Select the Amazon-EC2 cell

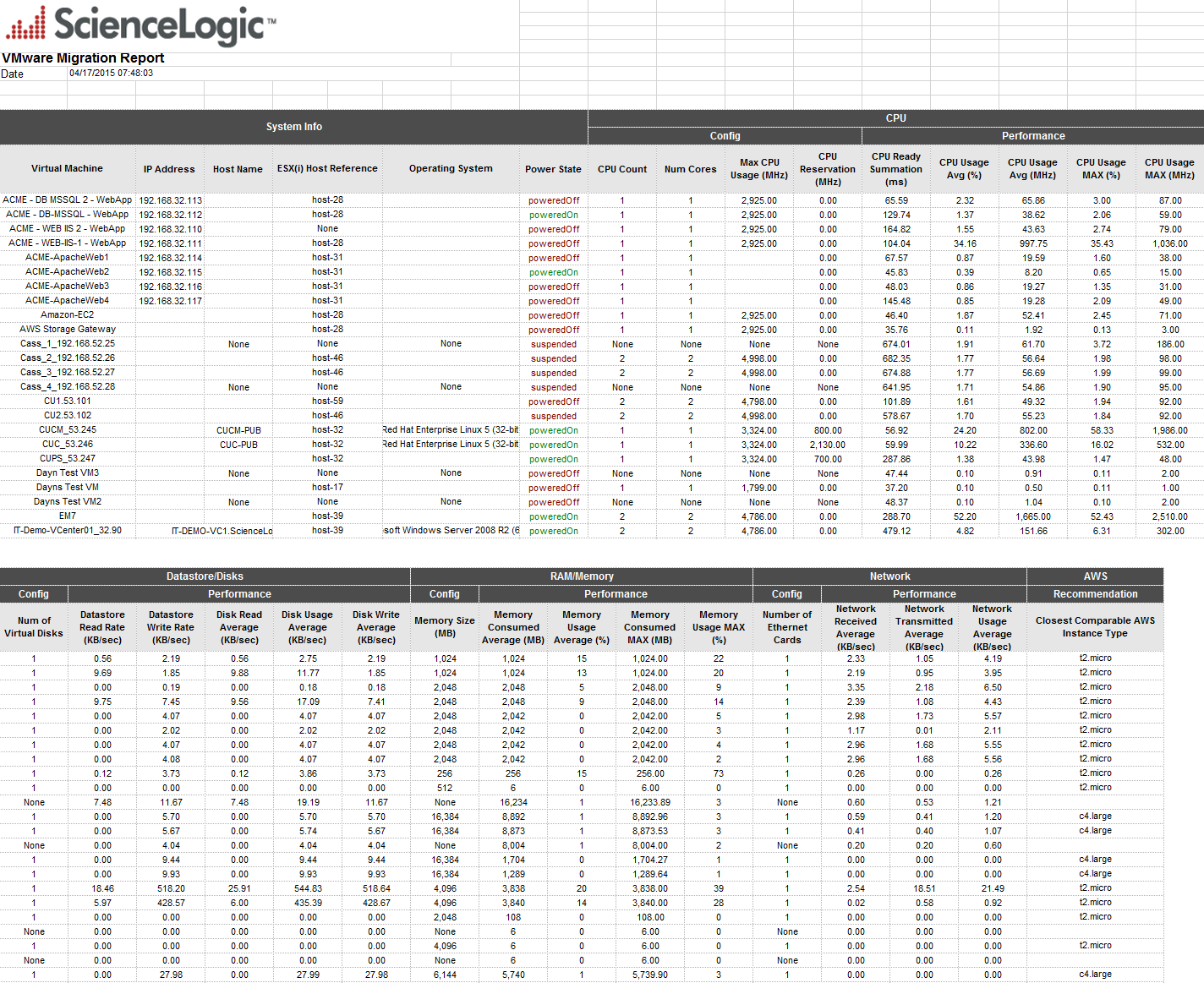pyautogui.click(x=68, y=315)
